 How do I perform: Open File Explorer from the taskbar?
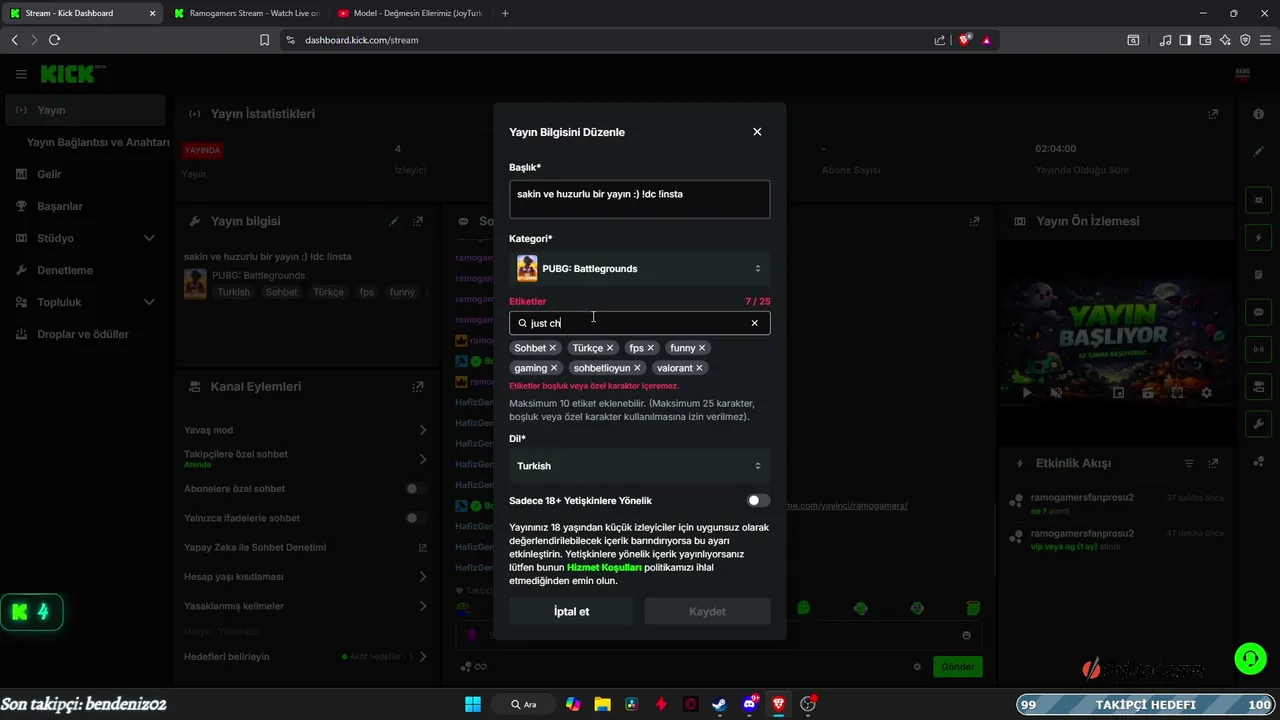pyautogui.click(x=602, y=704)
